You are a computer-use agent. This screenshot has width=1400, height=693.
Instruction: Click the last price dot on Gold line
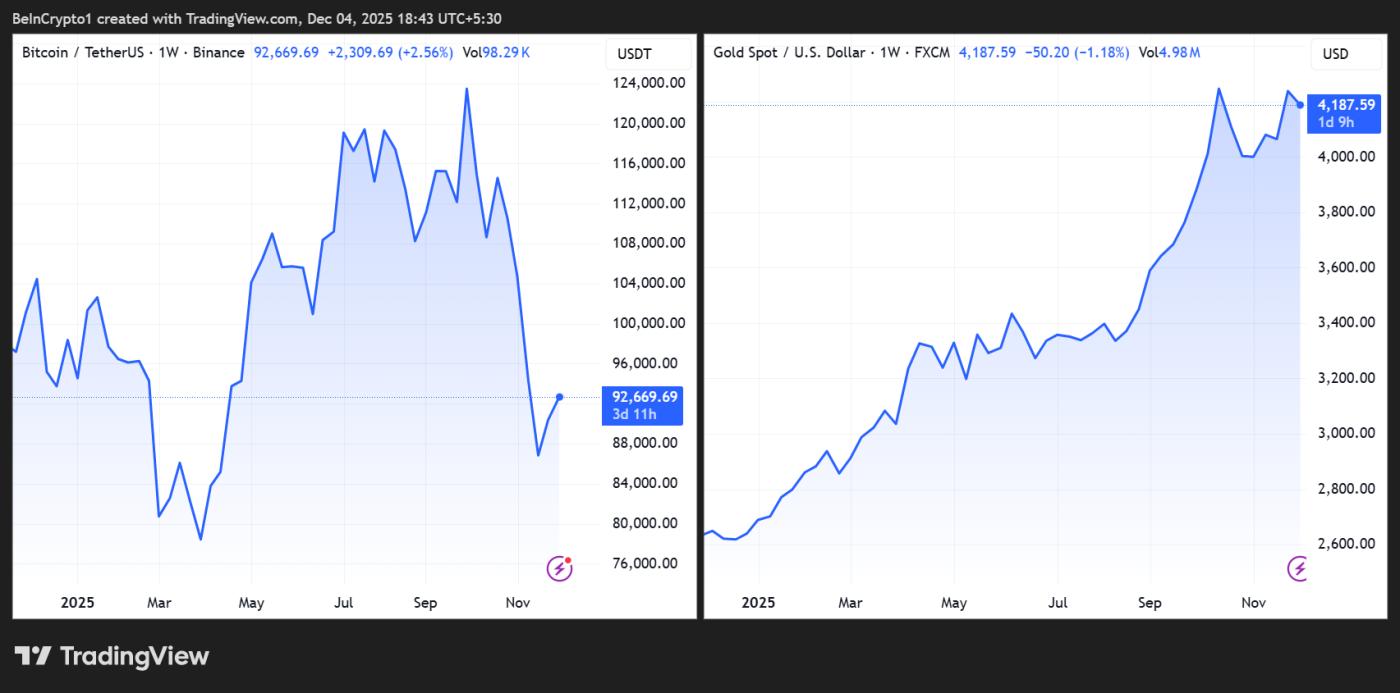click(x=1300, y=105)
